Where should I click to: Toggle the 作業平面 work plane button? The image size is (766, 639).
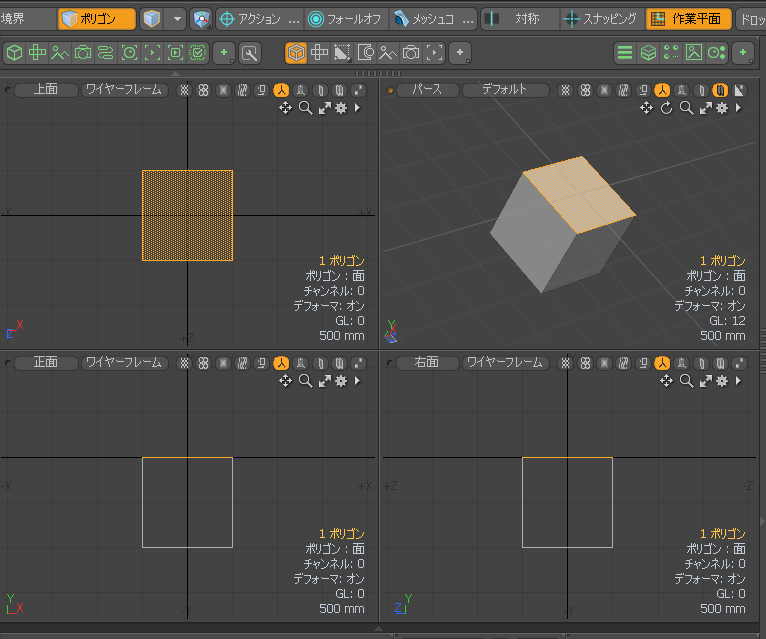coord(688,19)
